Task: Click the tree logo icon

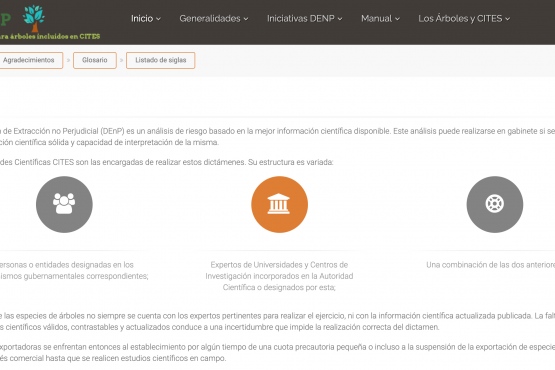Action: (x=34, y=18)
